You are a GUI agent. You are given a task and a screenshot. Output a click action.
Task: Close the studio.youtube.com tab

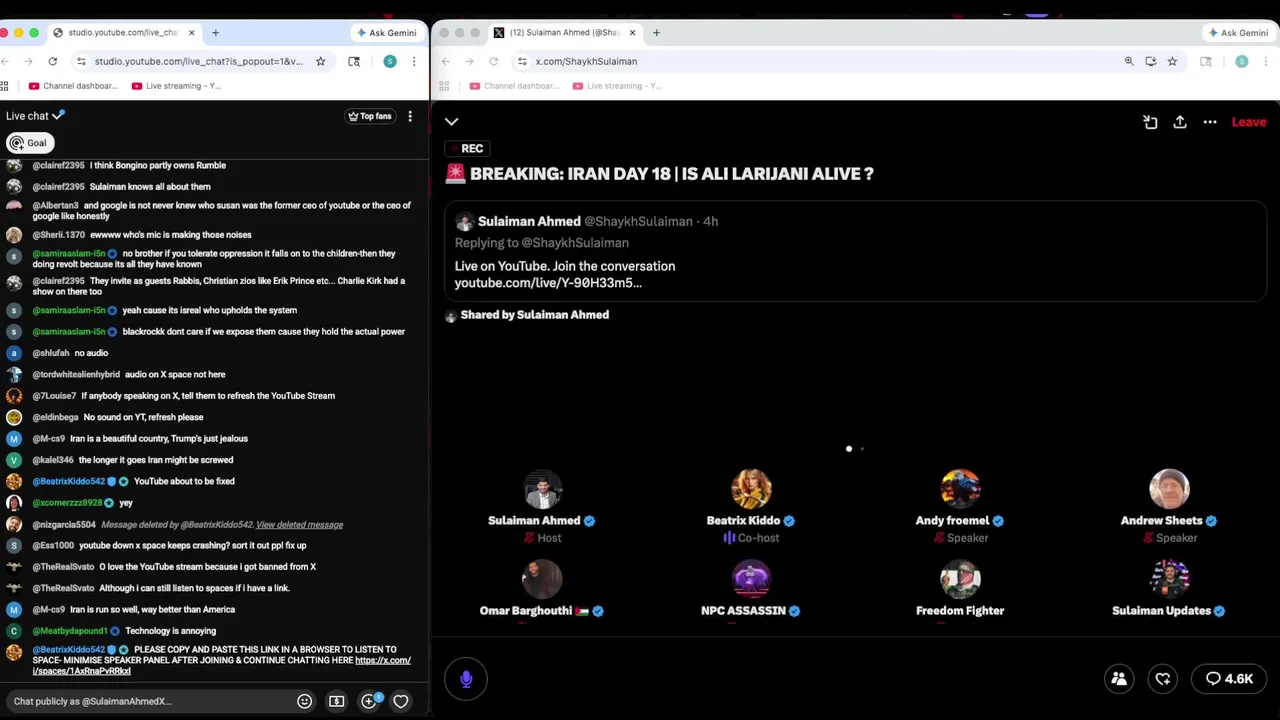(191, 33)
